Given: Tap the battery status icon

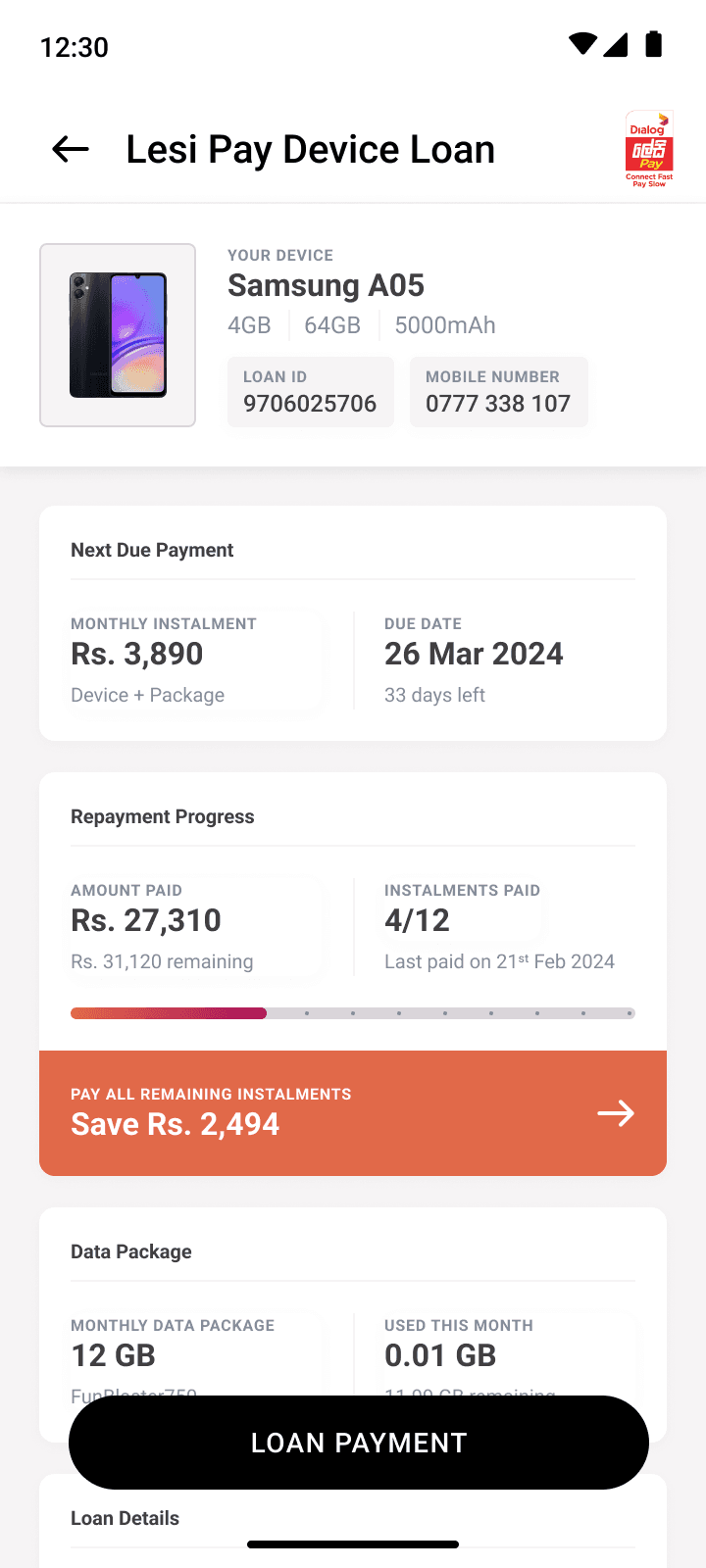Looking at the screenshot, I should click(x=654, y=44).
